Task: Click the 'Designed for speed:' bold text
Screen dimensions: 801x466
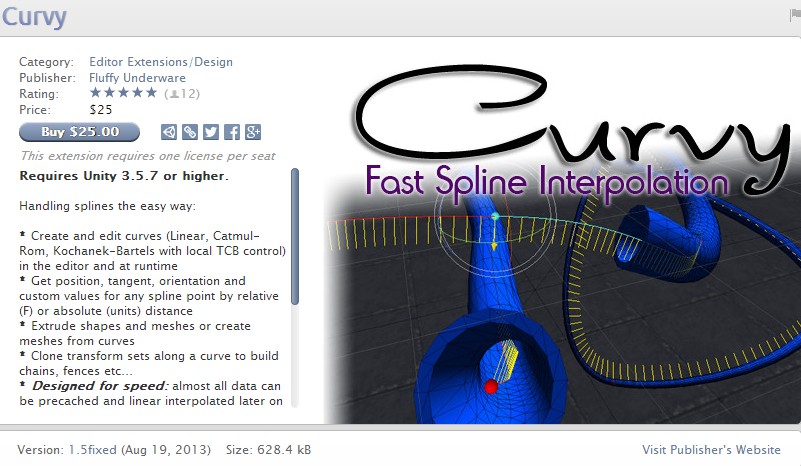Action: [100, 386]
